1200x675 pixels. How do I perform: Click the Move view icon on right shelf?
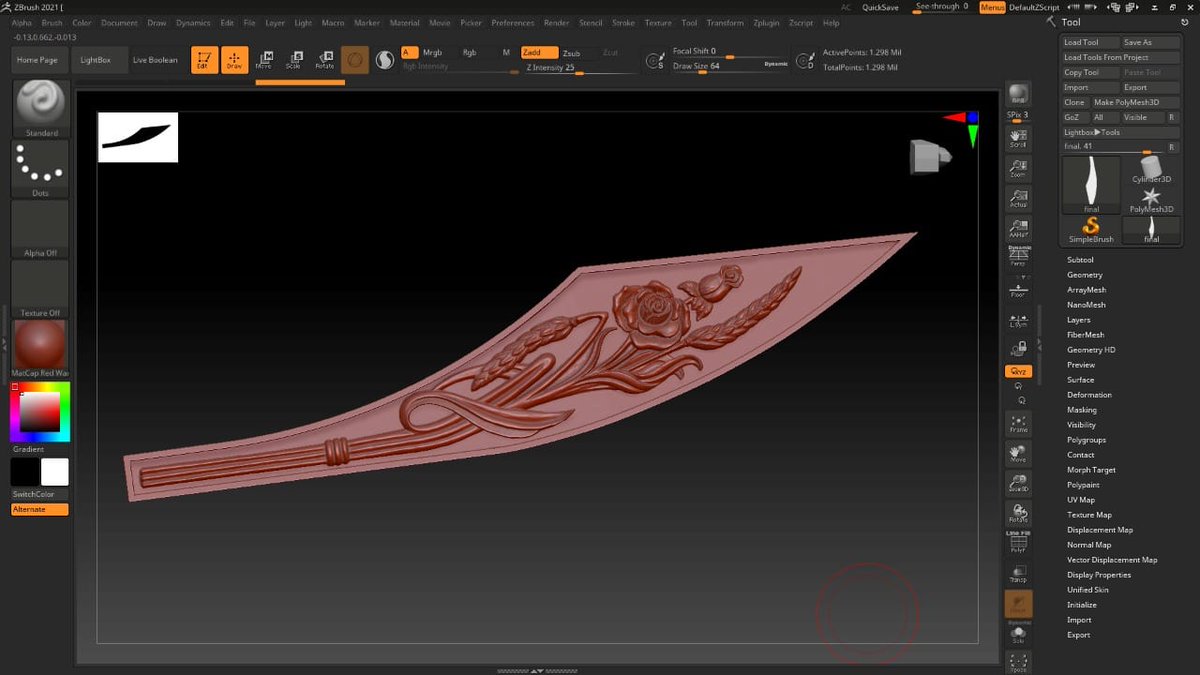click(x=1018, y=453)
